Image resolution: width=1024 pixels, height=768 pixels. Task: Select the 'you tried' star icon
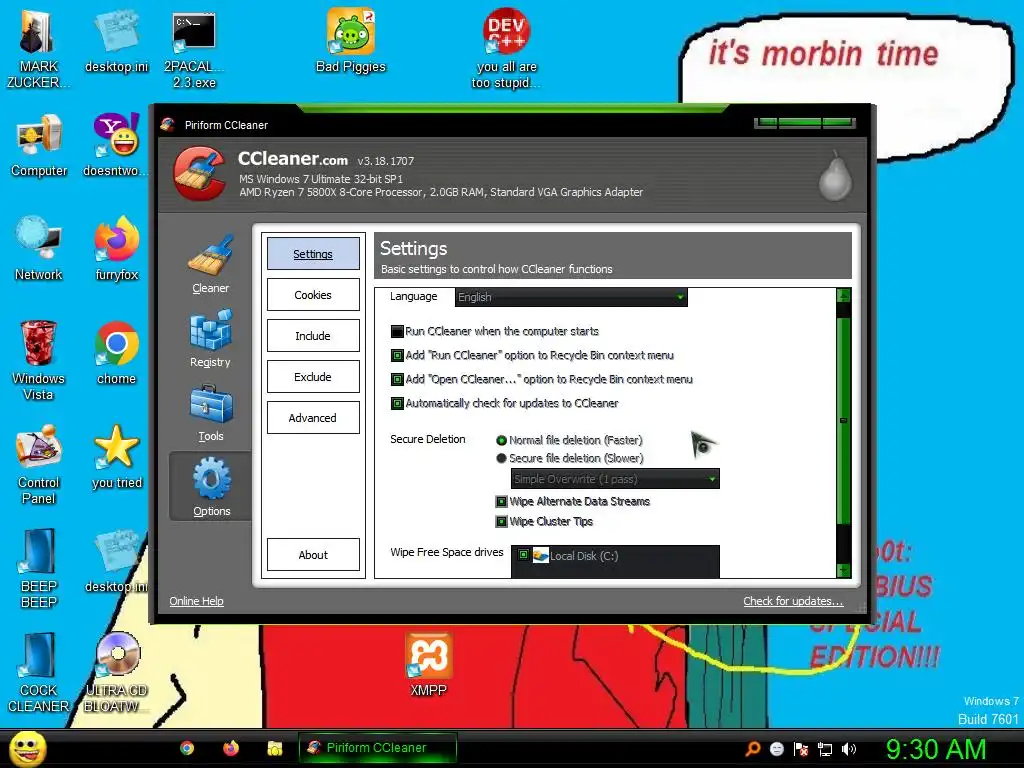tap(116, 456)
